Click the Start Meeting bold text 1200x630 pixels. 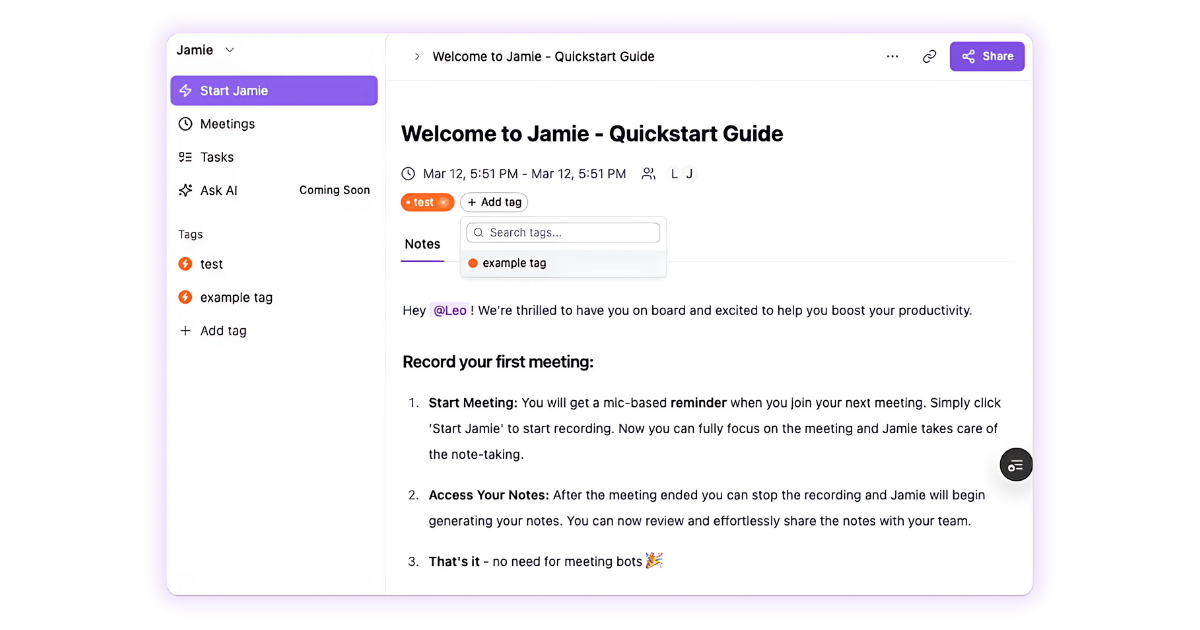tap(473, 403)
